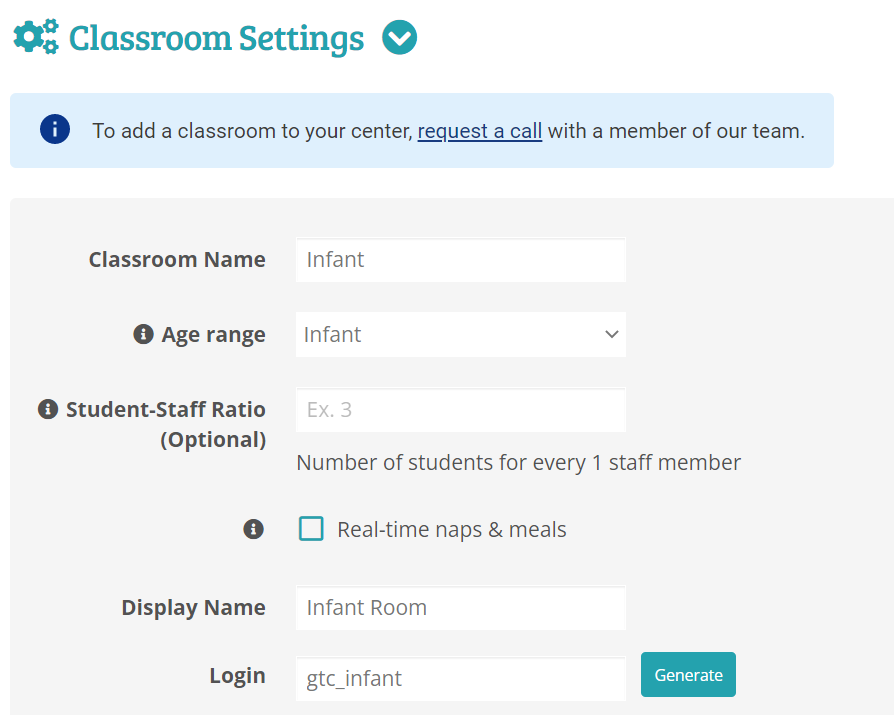Click the gears icon beside Classroom Settings

pos(33,36)
